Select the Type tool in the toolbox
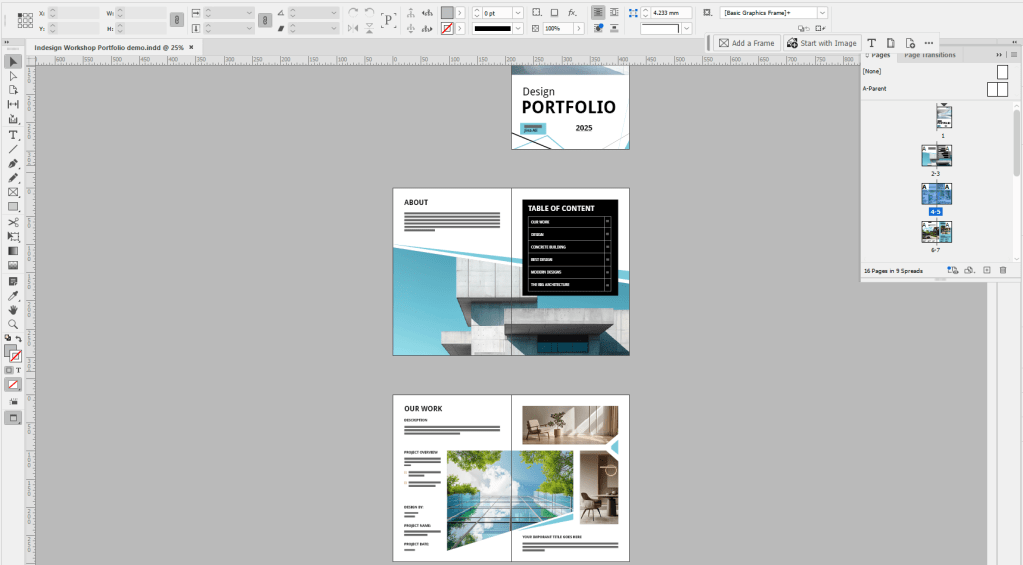Screen dimensions: 1023x565 [x=13, y=134]
